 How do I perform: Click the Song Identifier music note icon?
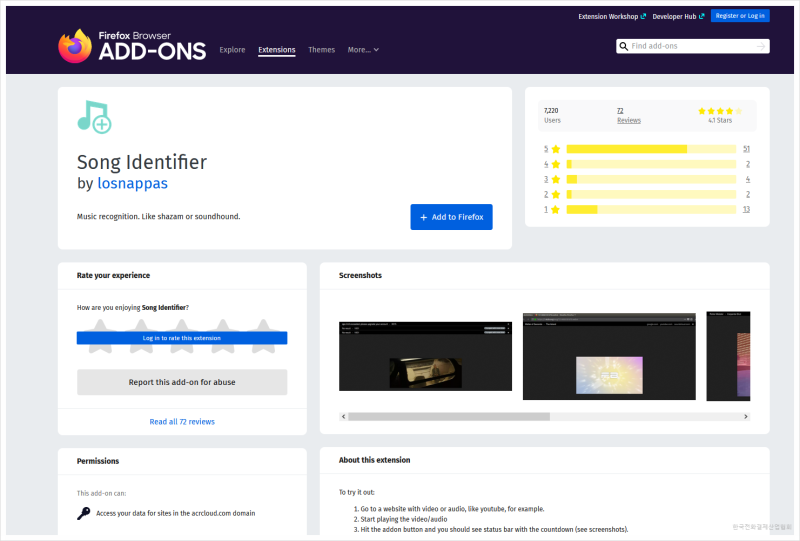tap(94, 117)
